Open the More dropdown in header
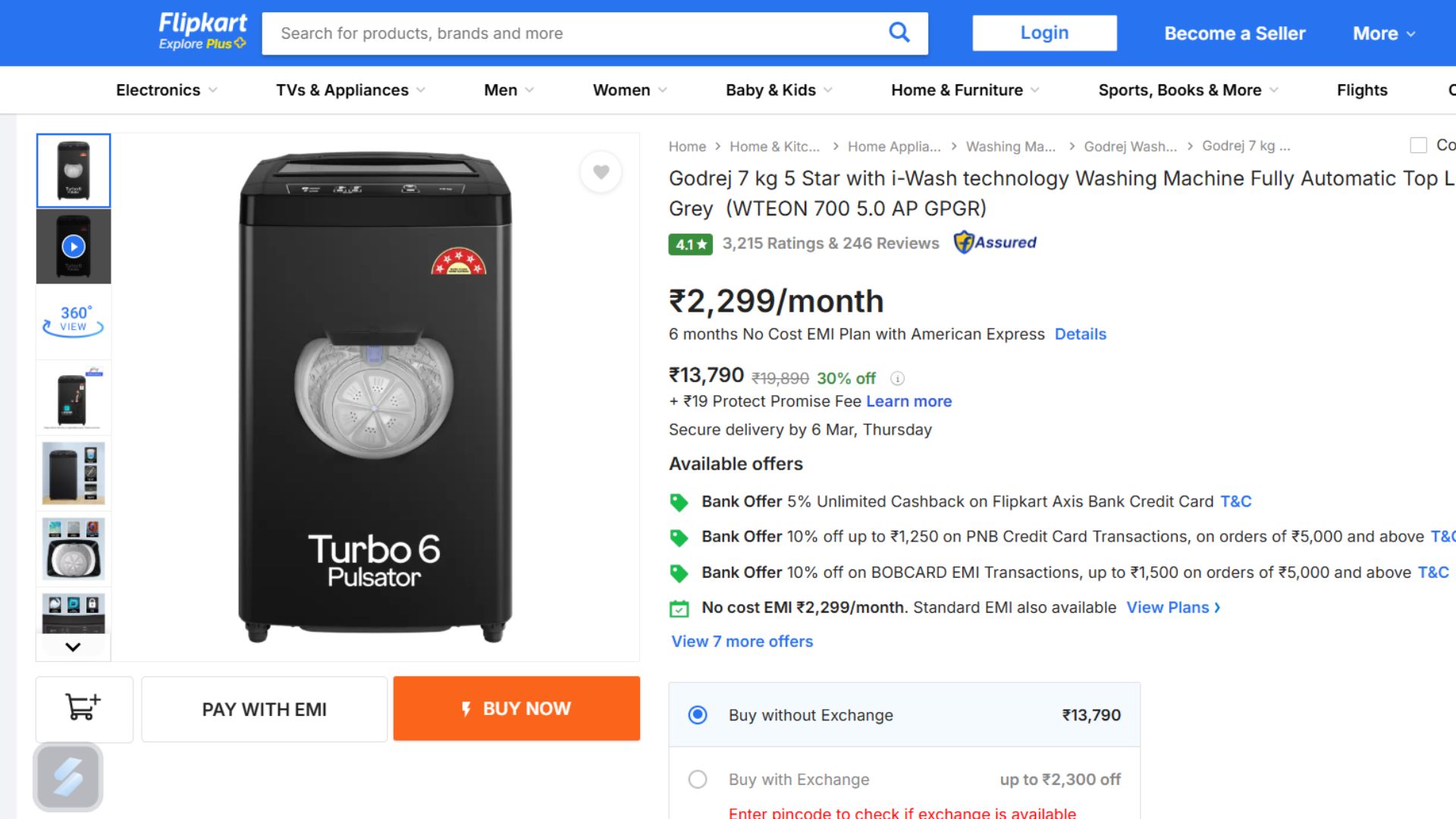 pyautogui.click(x=1384, y=33)
